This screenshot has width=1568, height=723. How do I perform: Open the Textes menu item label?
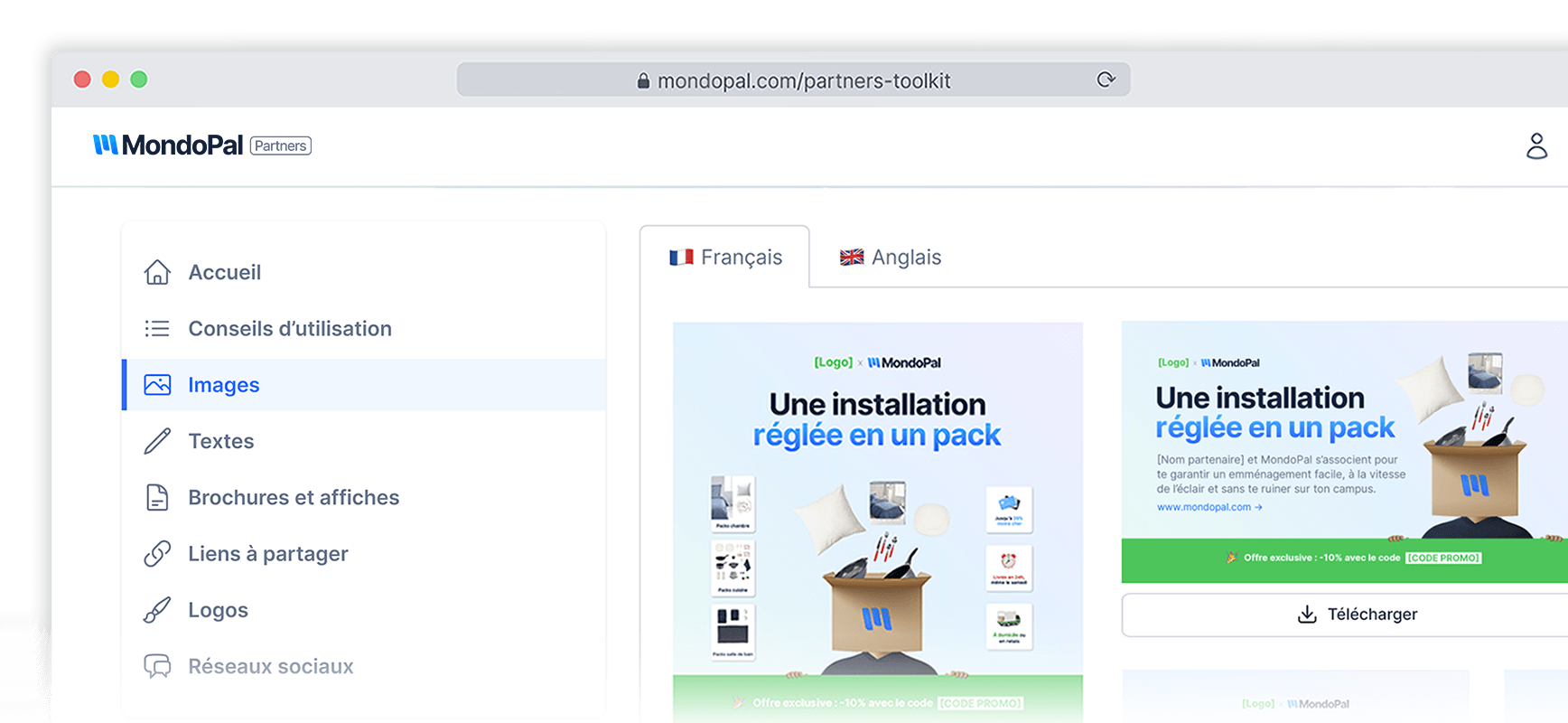[x=221, y=441]
